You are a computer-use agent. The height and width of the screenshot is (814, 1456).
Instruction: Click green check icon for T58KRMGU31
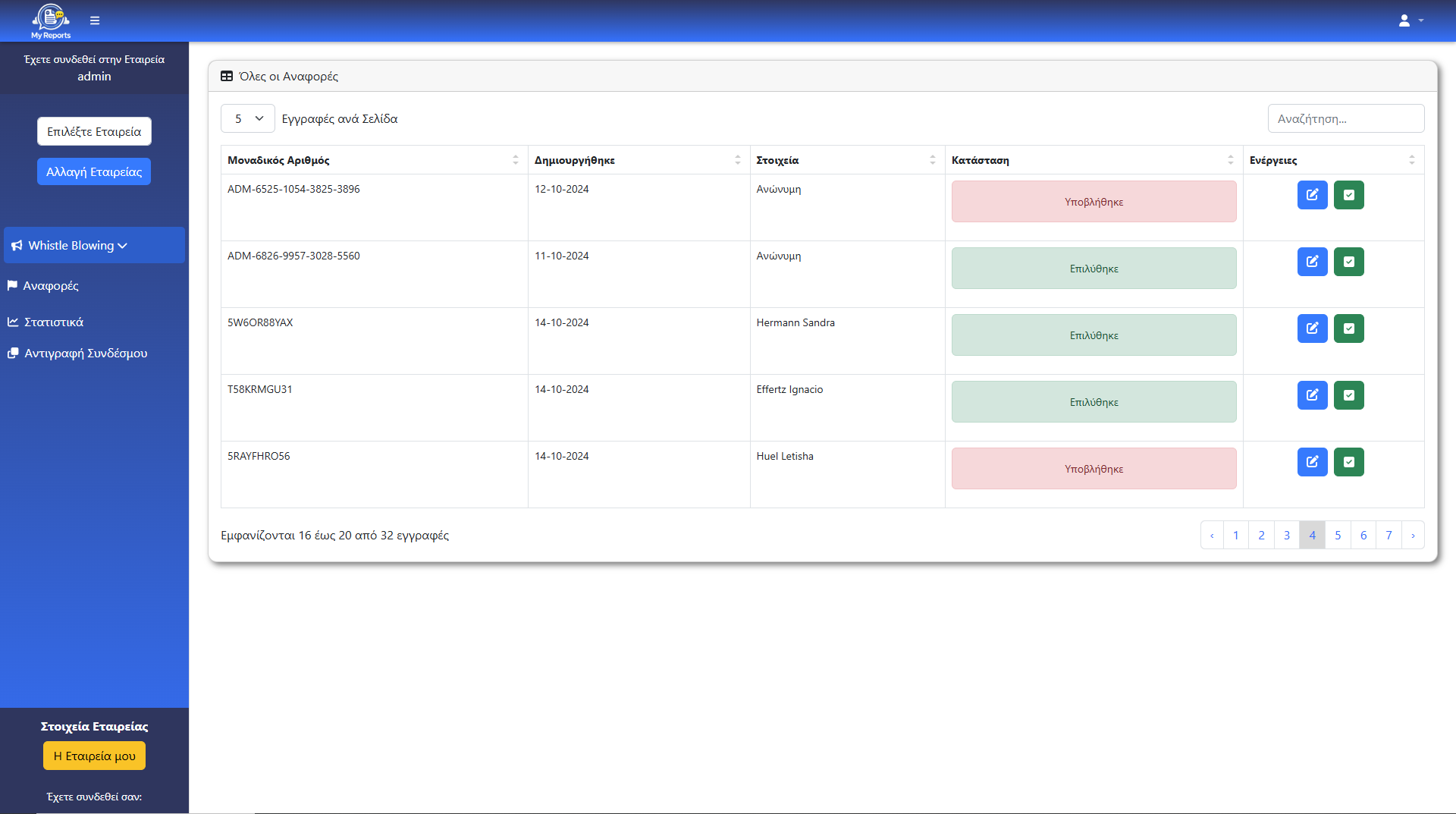pyautogui.click(x=1348, y=395)
